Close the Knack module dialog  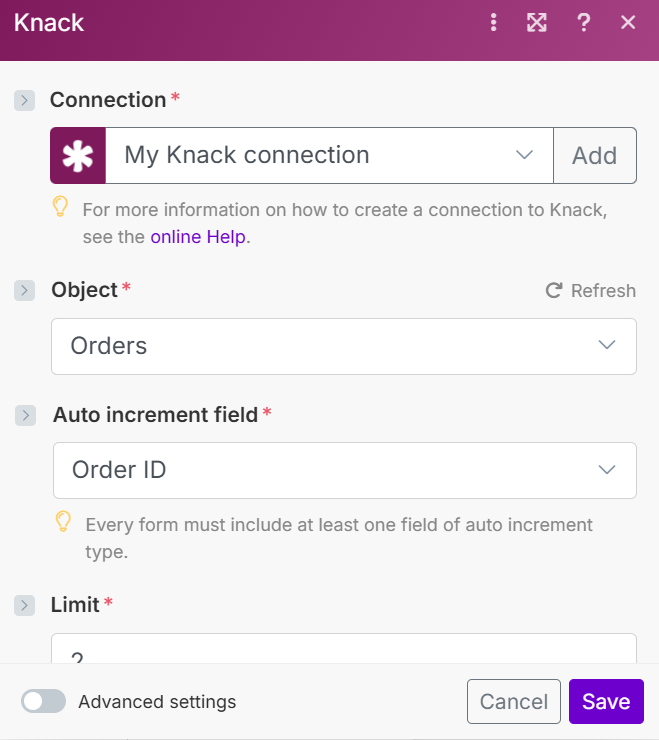coord(628,23)
